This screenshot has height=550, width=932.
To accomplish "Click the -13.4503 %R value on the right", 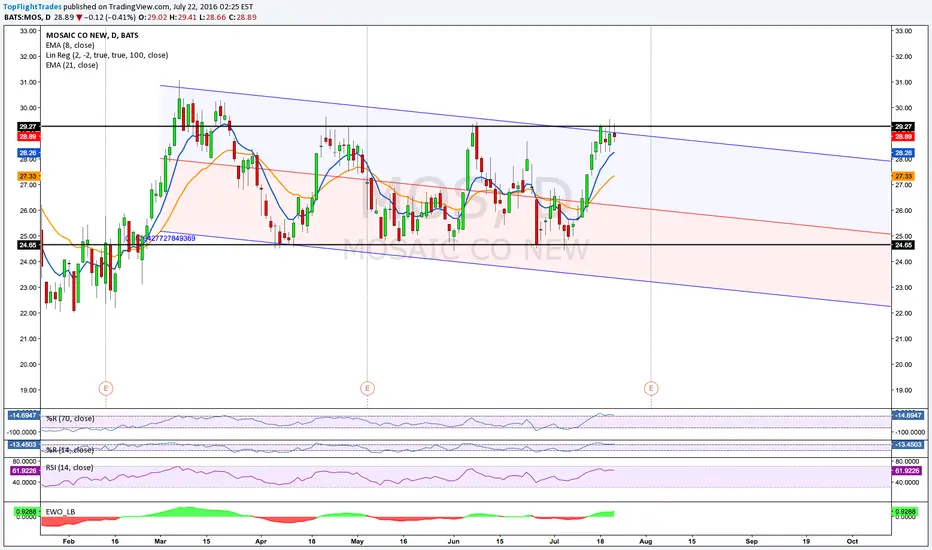I will 908,444.
